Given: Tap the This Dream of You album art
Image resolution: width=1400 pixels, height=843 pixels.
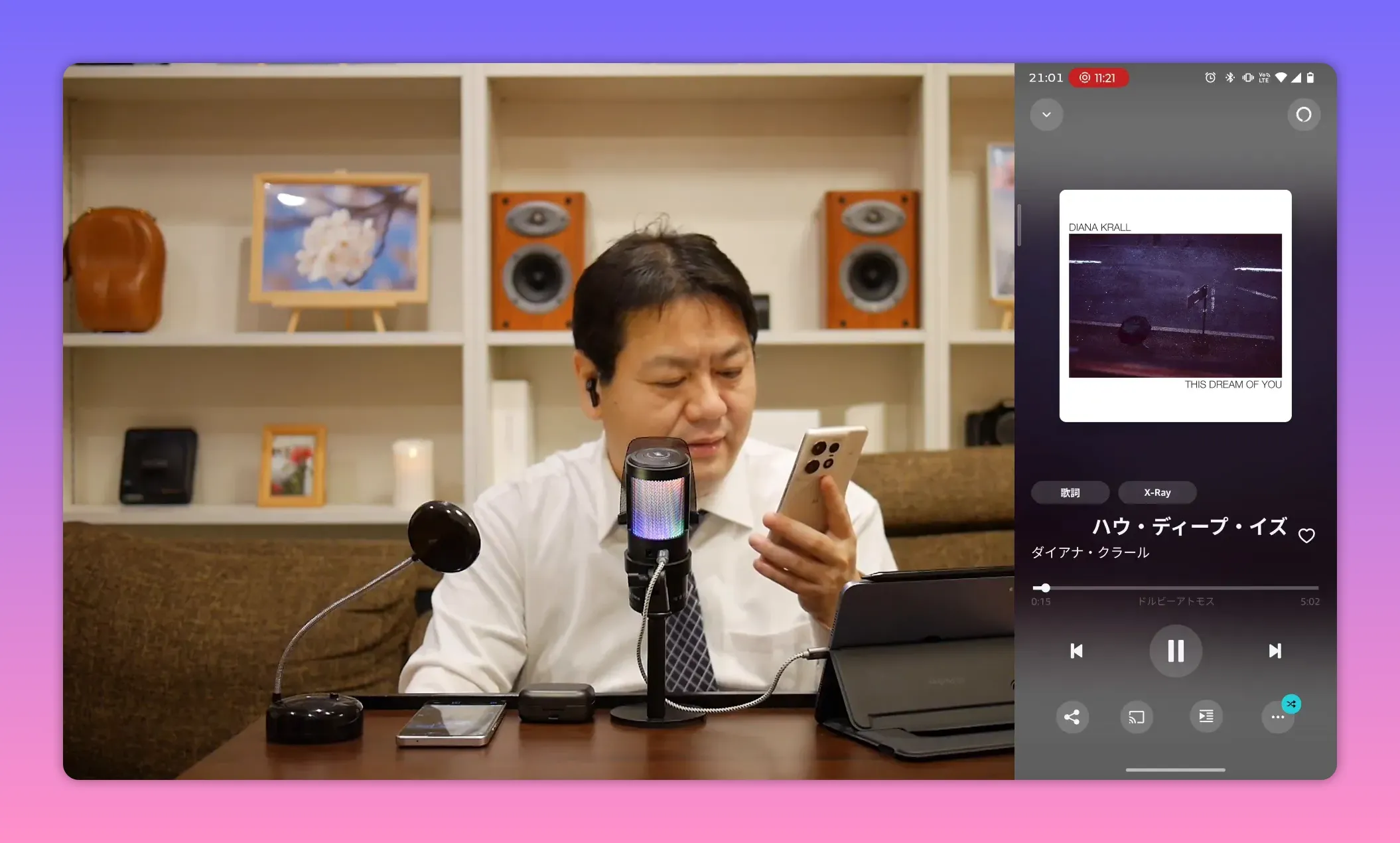Looking at the screenshot, I should tap(1175, 305).
